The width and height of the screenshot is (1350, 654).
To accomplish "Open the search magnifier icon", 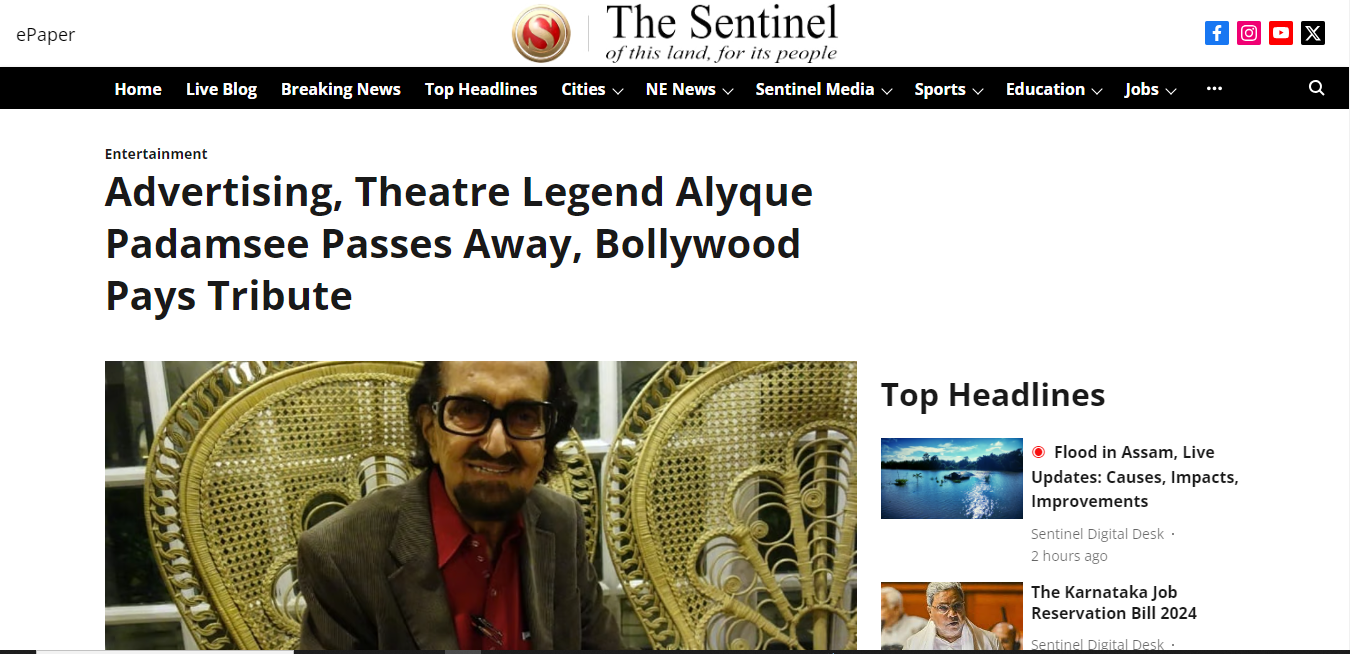I will (1316, 88).
